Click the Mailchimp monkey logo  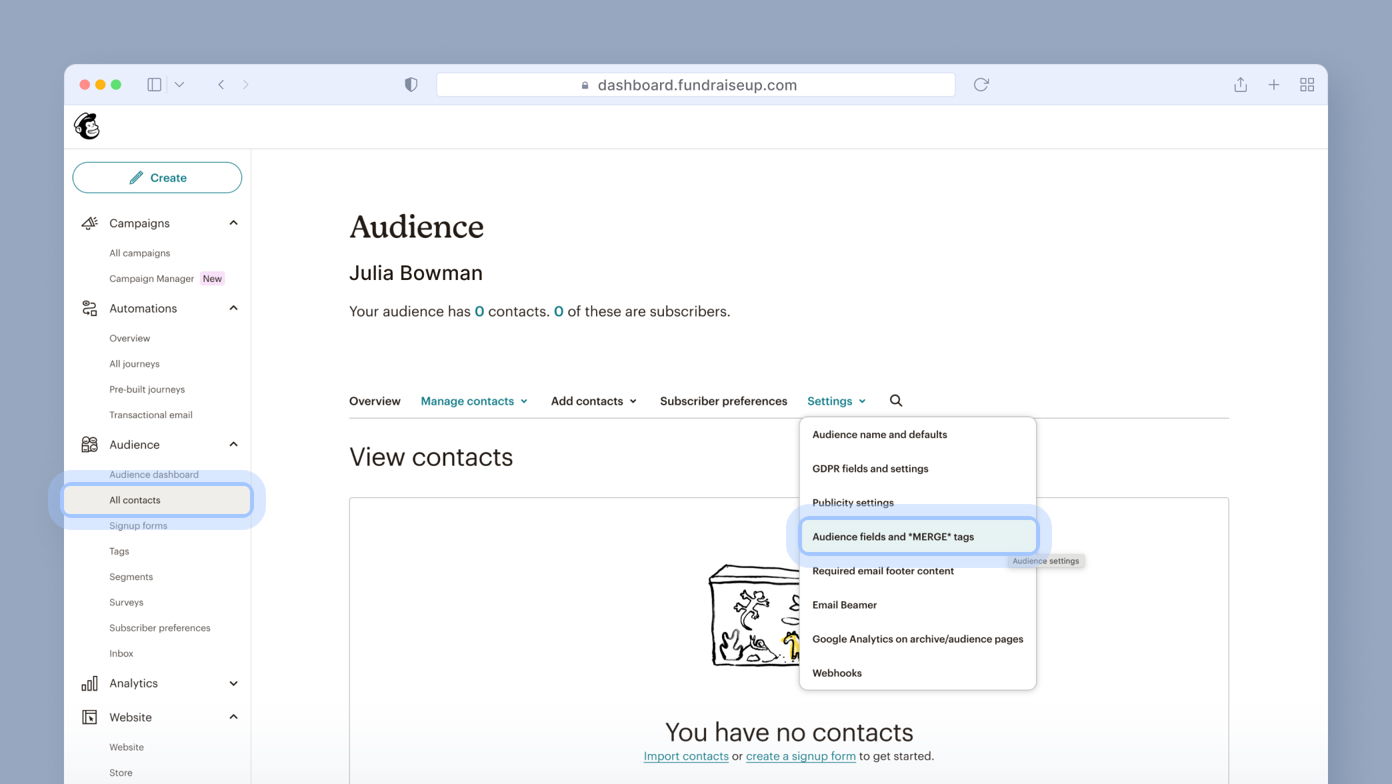pyautogui.click(x=87, y=126)
